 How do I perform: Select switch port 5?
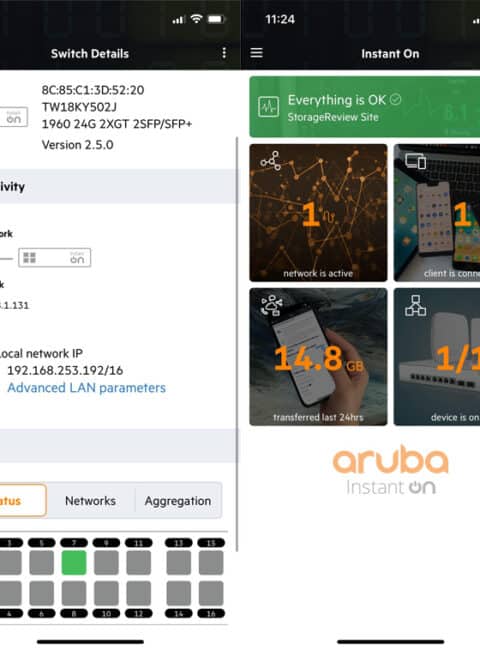[41, 563]
